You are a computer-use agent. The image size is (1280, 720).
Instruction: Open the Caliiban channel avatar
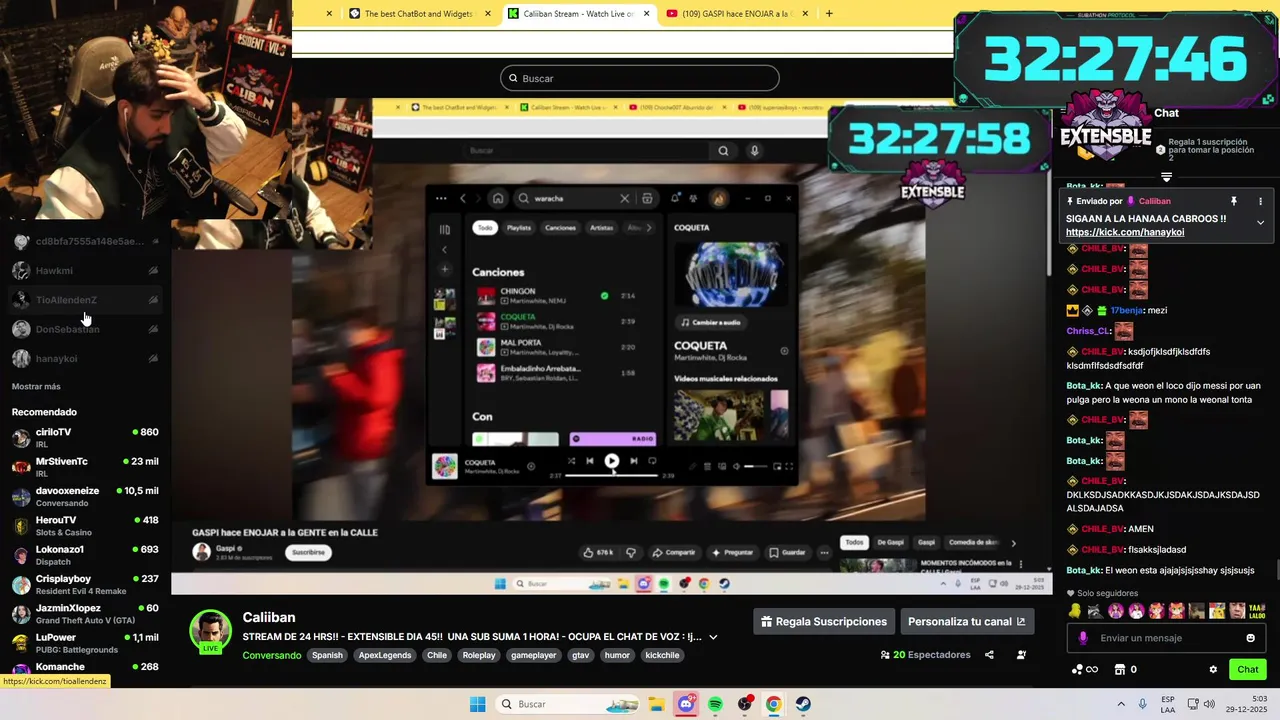click(210, 631)
